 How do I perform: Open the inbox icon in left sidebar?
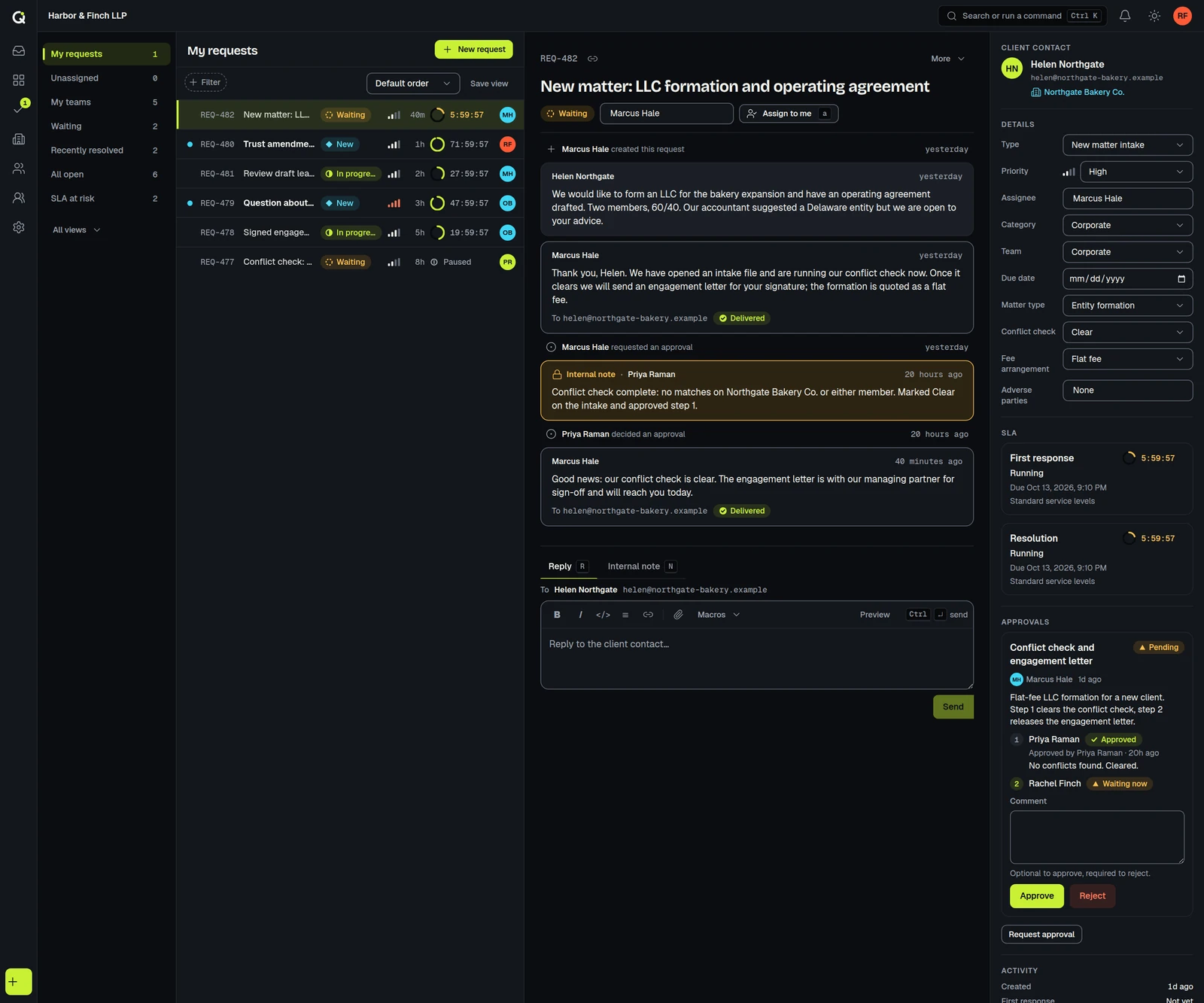(x=19, y=51)
